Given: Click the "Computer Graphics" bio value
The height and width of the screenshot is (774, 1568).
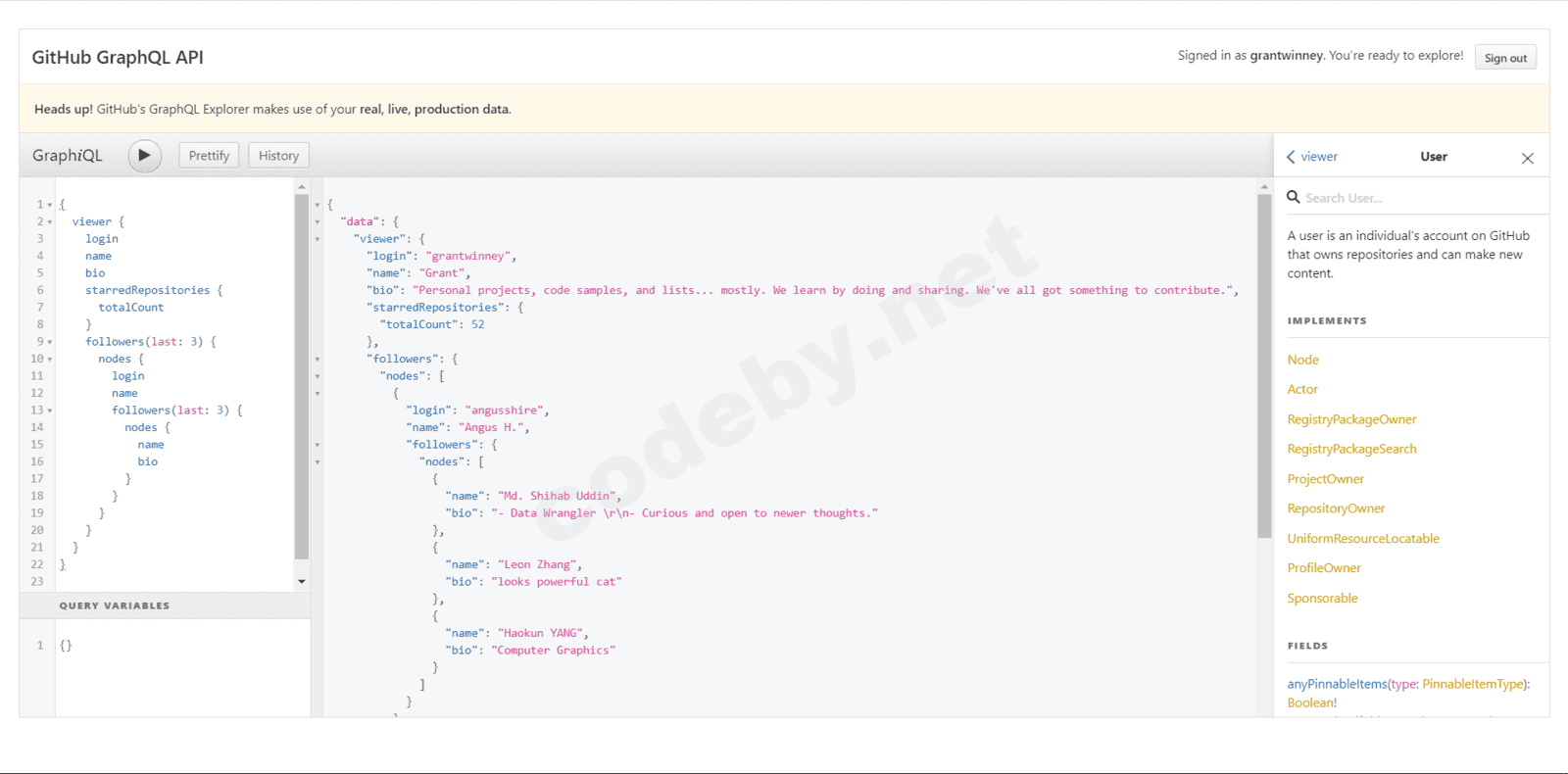Looking at the screenshot, I should [x=553, y=651].
